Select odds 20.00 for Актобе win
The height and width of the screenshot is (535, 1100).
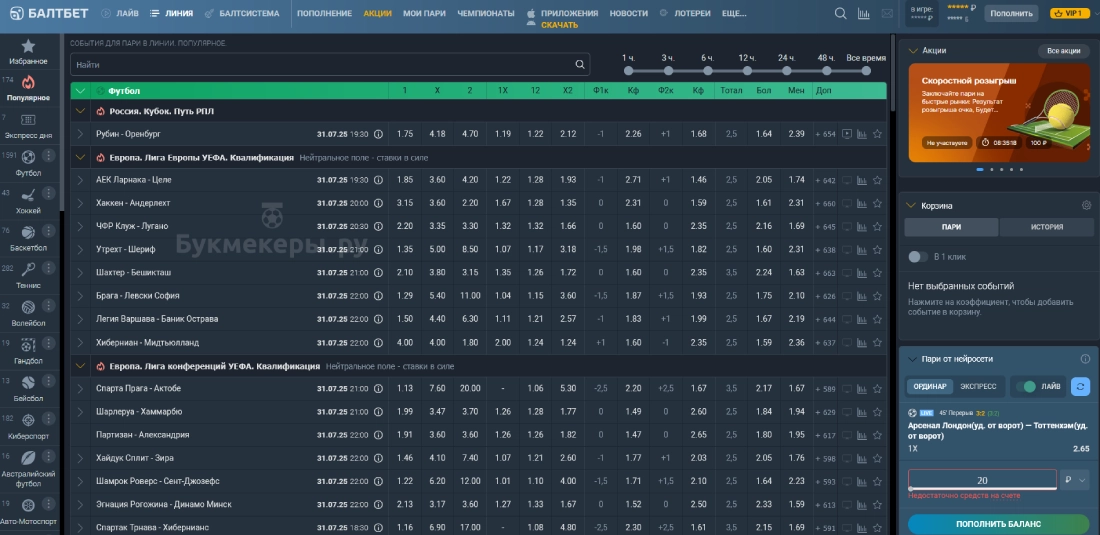click(470, 388)
